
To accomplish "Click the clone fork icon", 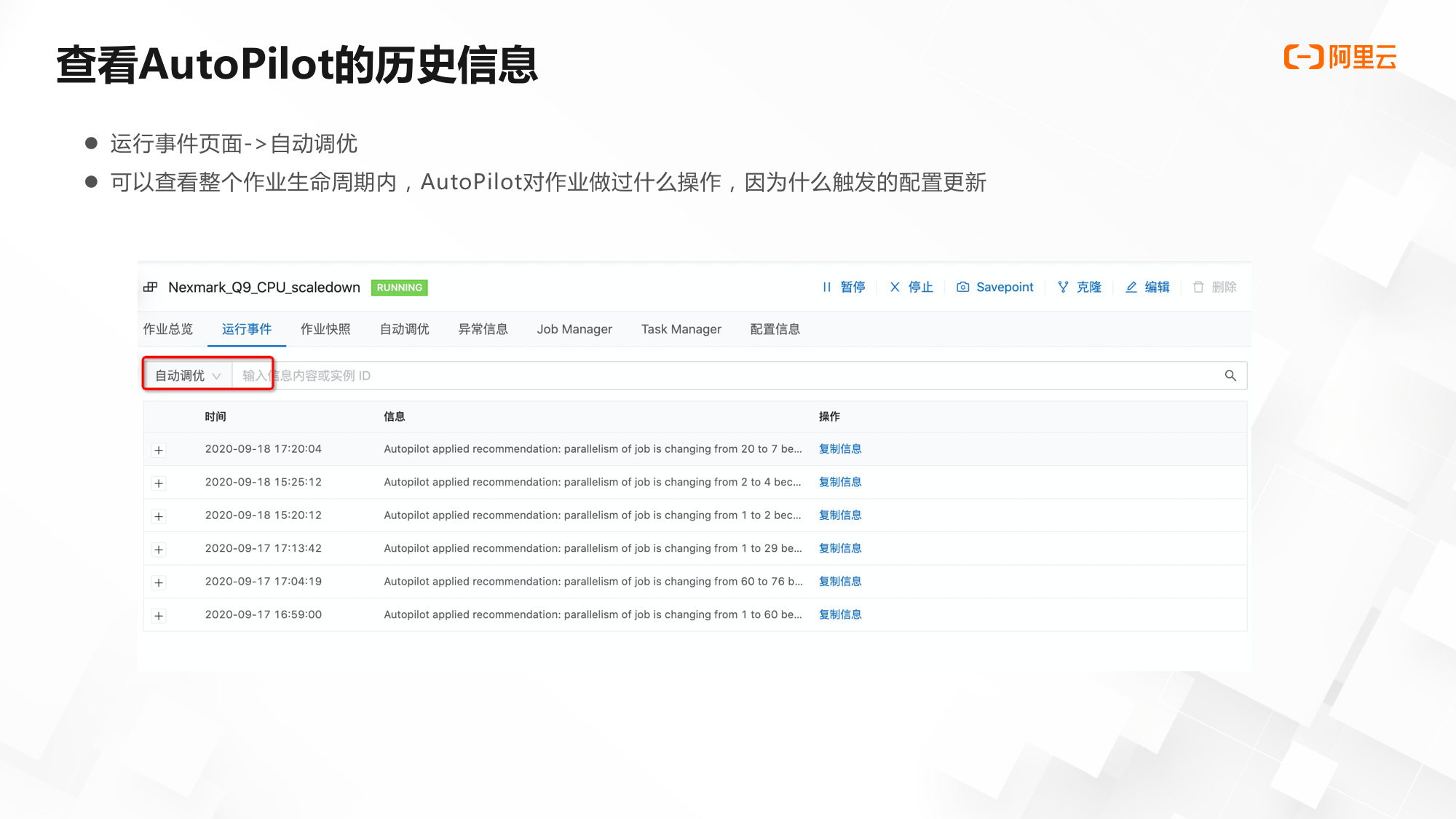I will 1063,287.
